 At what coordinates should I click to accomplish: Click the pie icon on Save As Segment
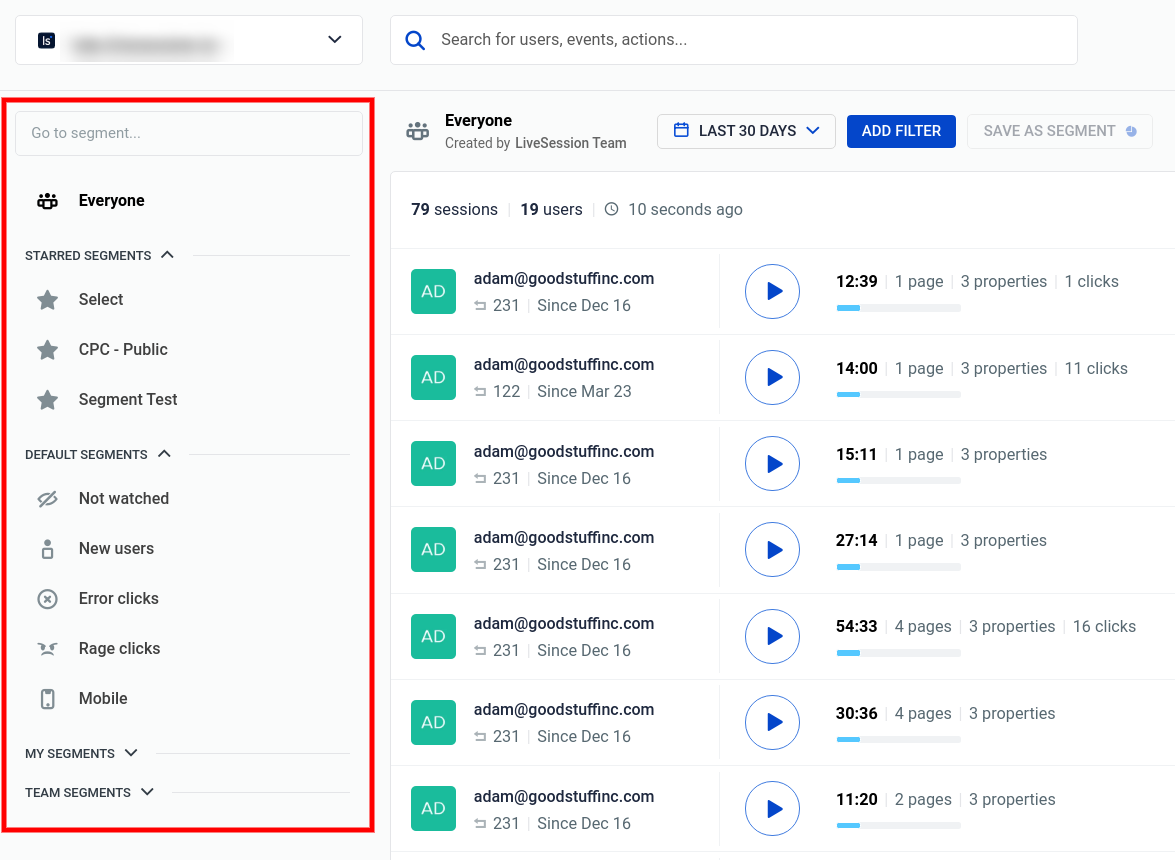[x=1132, y=131]
